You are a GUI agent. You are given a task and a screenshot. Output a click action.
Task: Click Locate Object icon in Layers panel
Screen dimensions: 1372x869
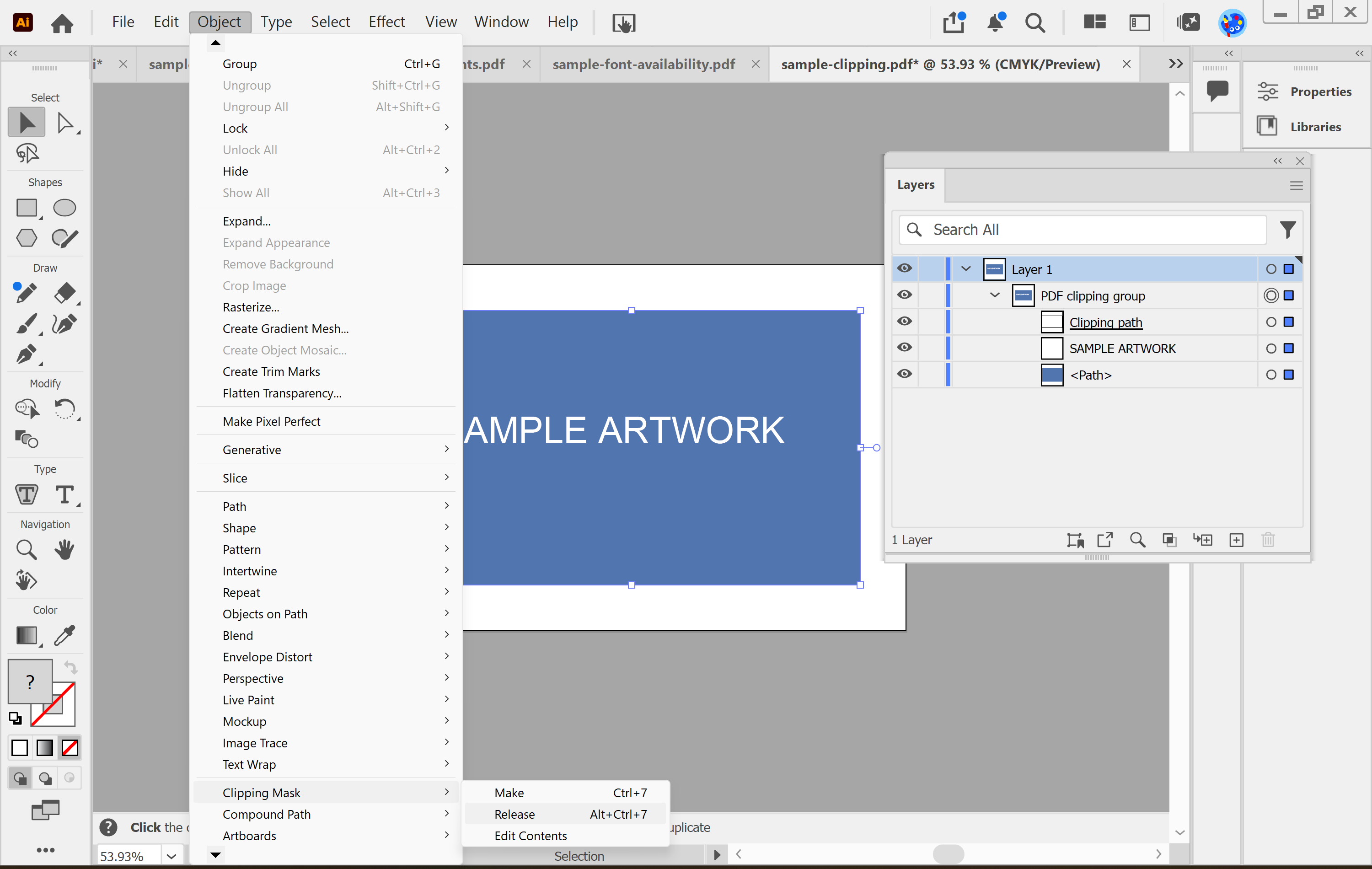(1137, 540)
